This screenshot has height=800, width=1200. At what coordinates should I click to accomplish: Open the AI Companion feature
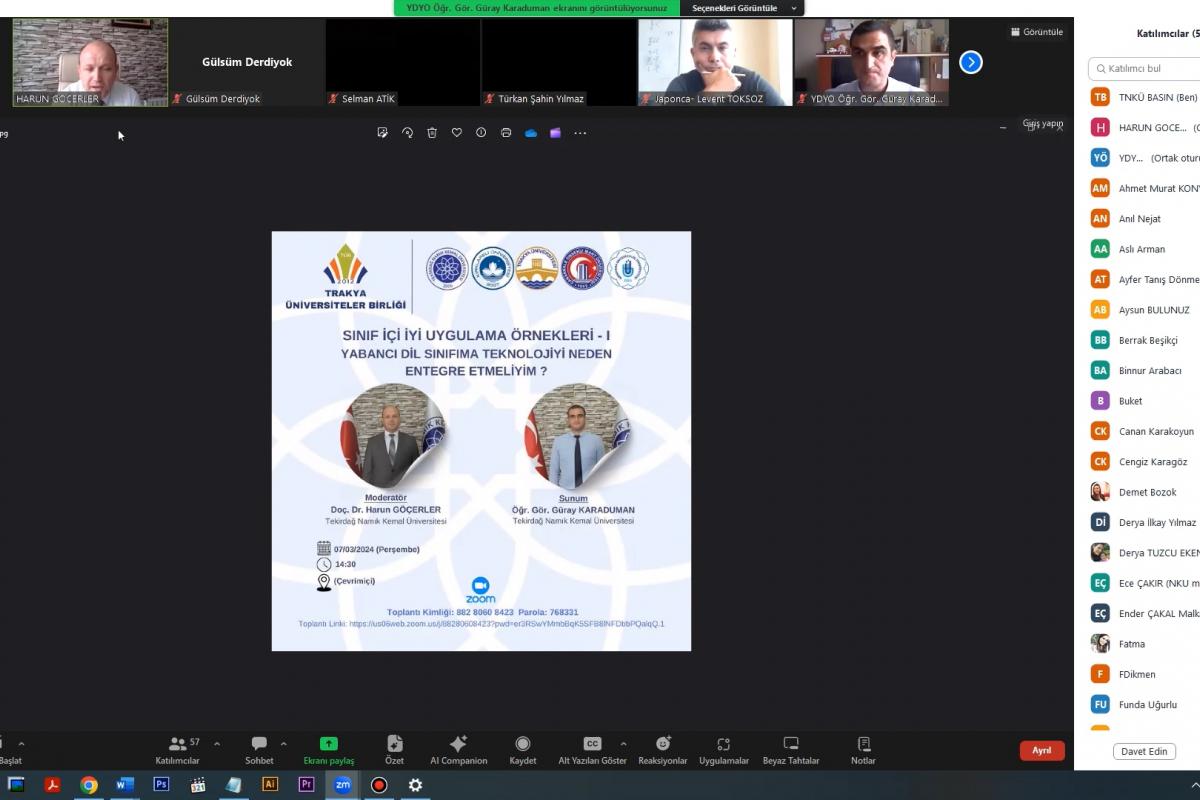(458, 750)
